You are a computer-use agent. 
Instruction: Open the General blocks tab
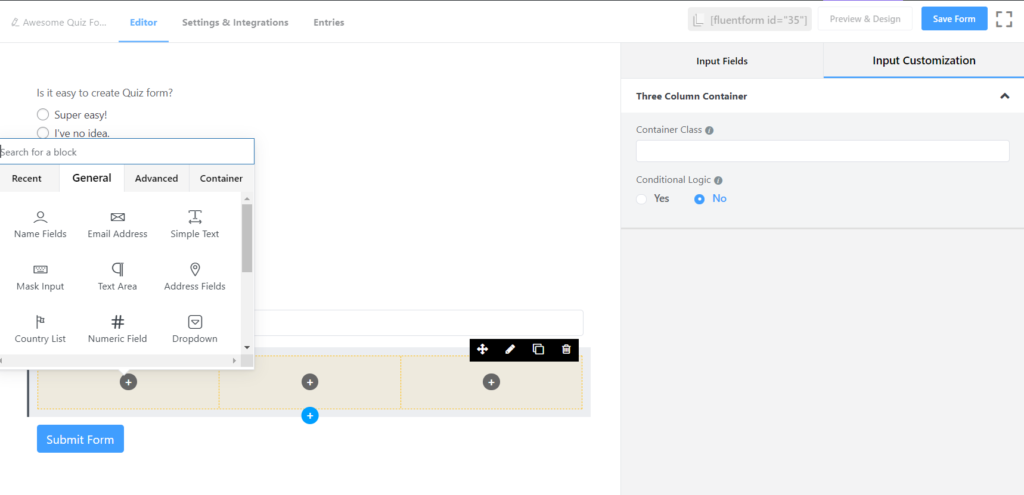click(92, 178)
